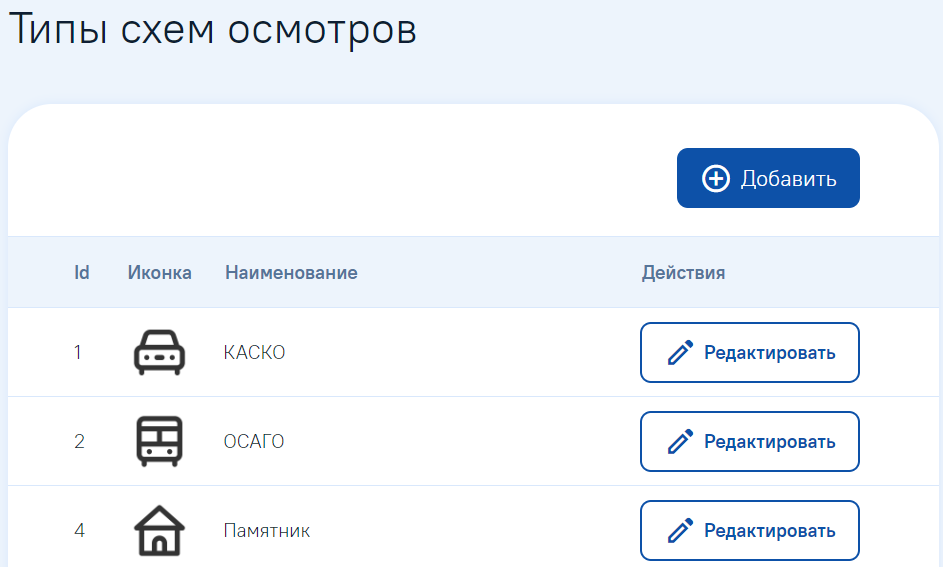Screen dimensions: 943x568
Task: Edit the Памятник scheme type
Action: click(x=749, y=531)
